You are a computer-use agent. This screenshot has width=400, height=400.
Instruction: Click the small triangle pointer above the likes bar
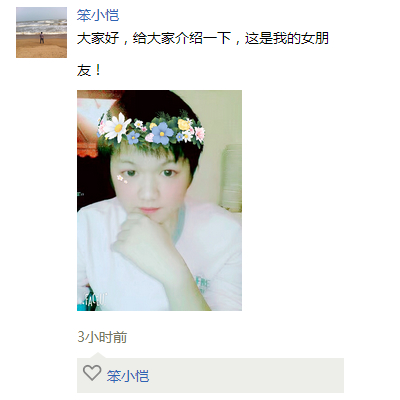tap(98, 355)
